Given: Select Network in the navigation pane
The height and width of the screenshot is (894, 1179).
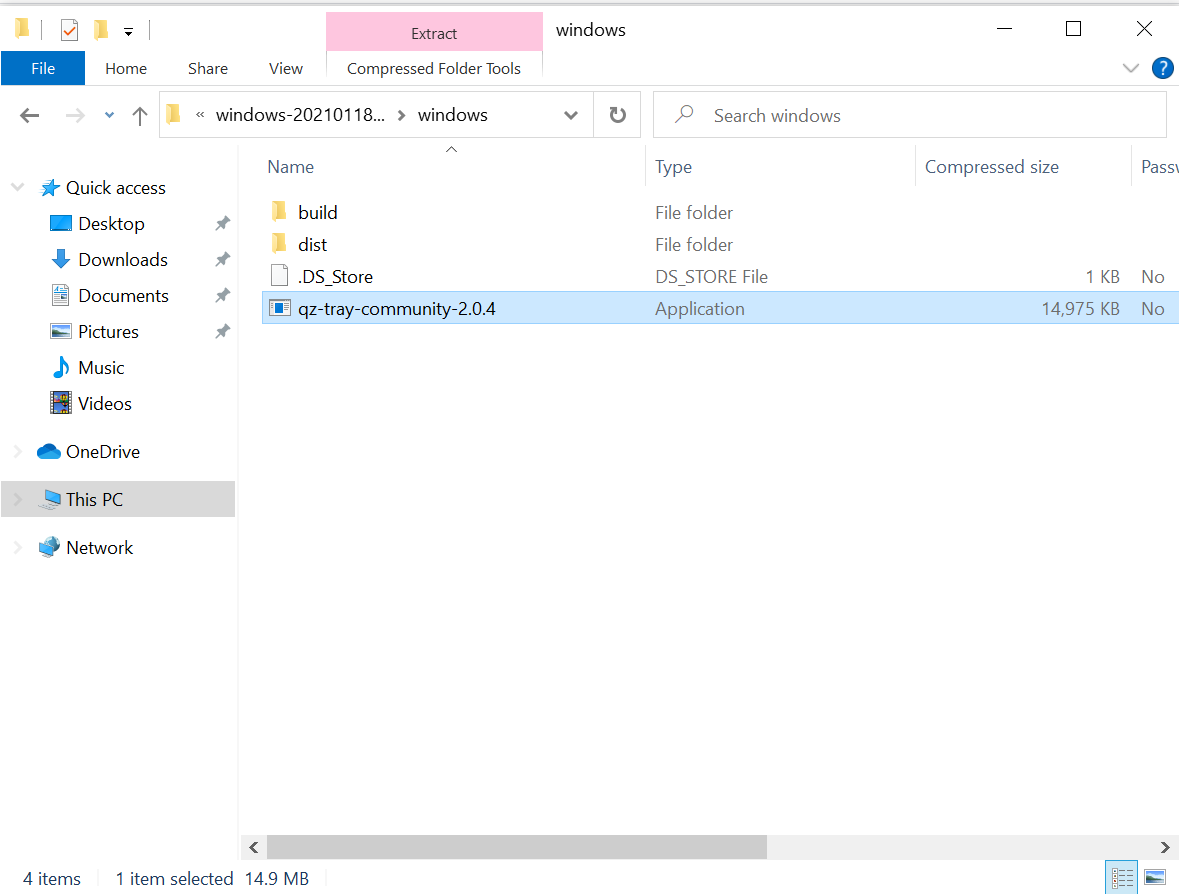Looking at the screenshot, I should pyautogui.click(x=99, y=547).
